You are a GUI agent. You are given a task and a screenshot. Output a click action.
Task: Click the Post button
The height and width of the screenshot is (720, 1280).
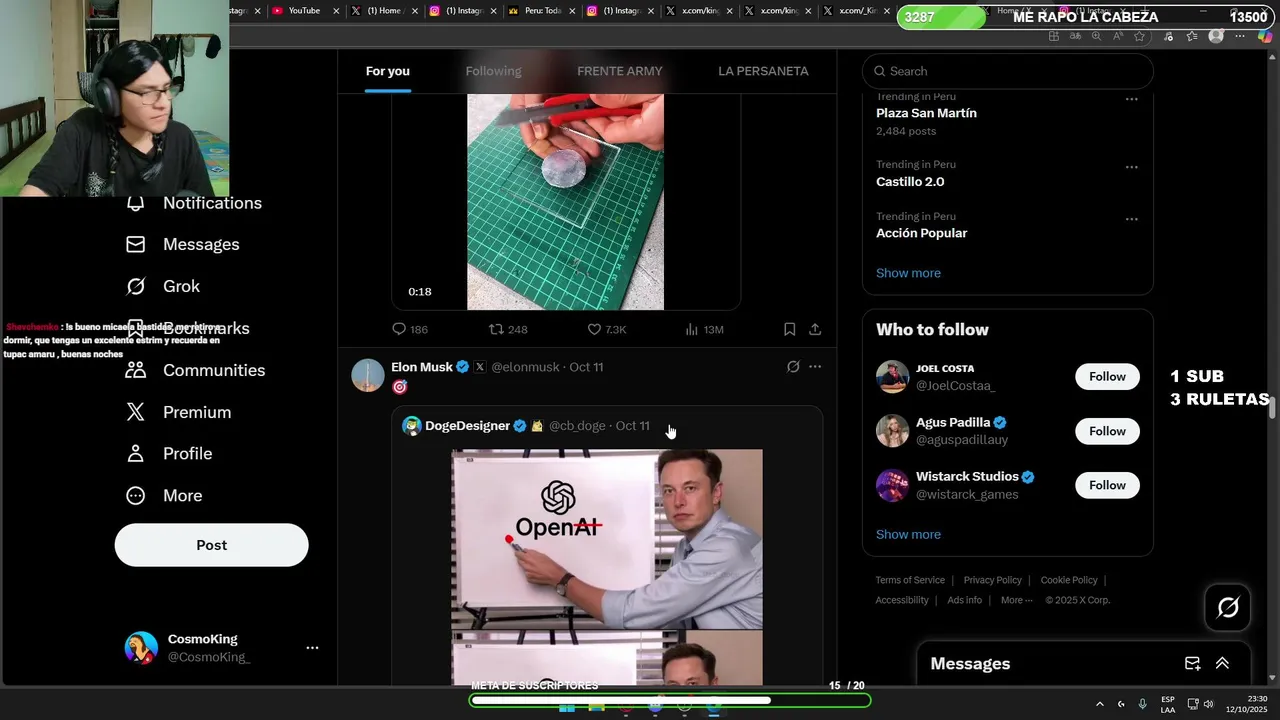click(211, 545)
